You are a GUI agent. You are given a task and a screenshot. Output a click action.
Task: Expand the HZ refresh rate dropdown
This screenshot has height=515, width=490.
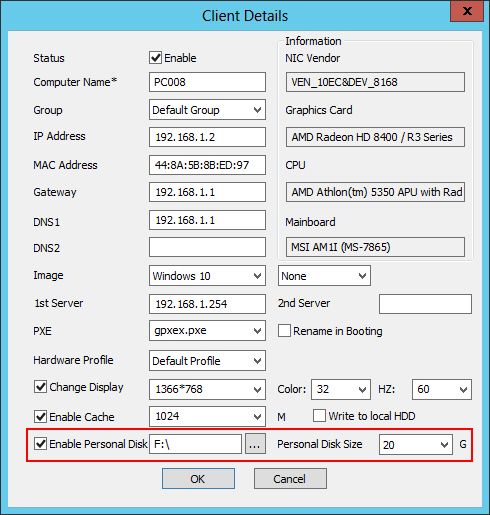click(442, 389)
